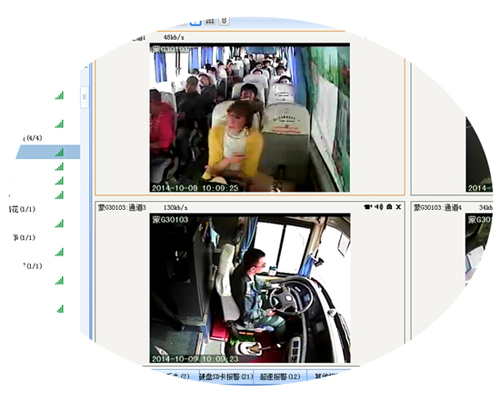Open the 超速报警 (12) tab
This screenshot has height=400, width=500.
[280, 377]
